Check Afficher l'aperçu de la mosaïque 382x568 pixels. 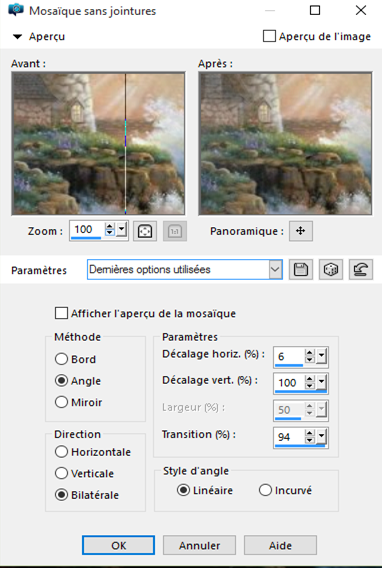[x=61, y=313]
